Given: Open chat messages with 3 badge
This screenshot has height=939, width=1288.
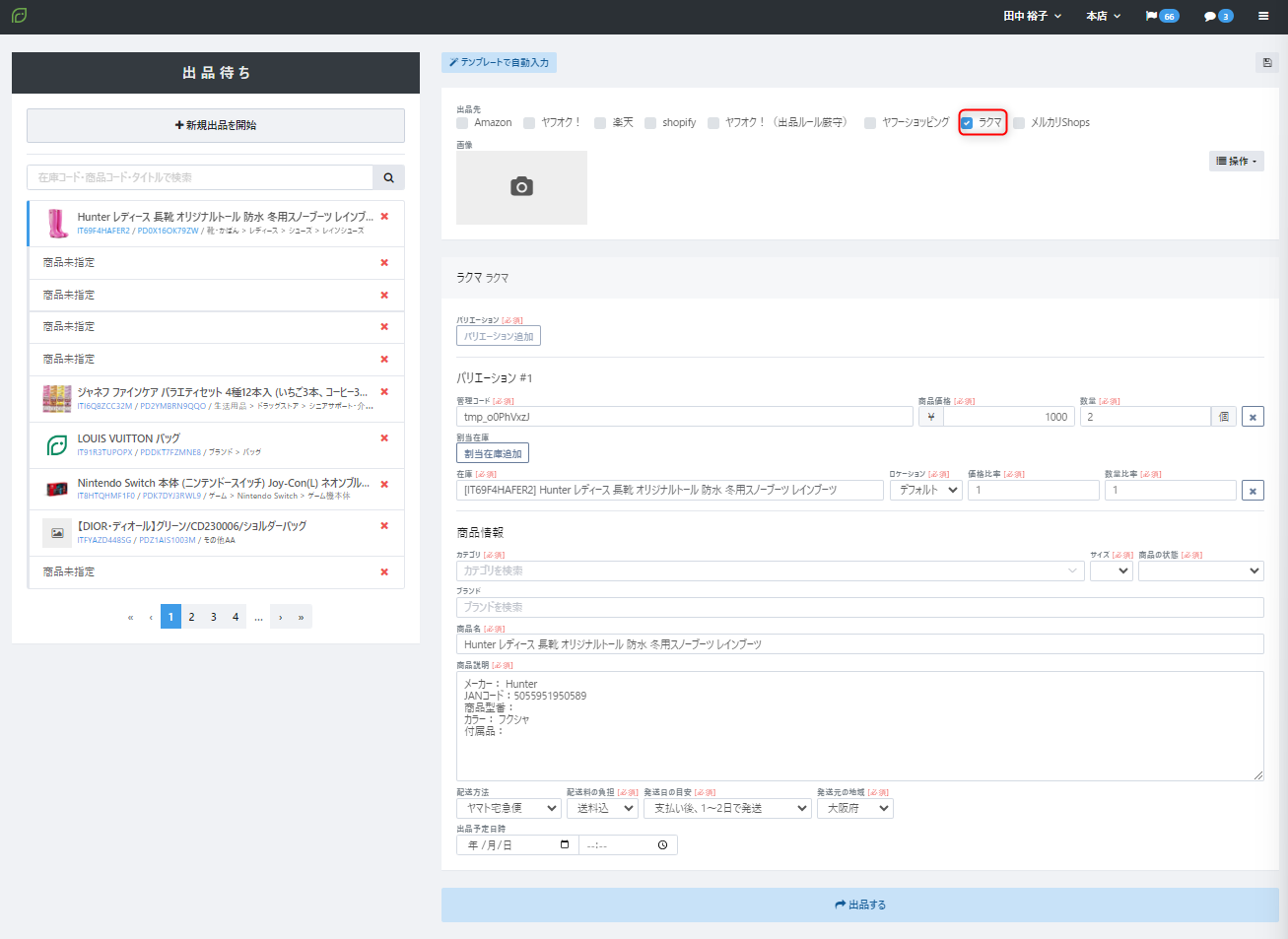Looking at the screenshot, I should tap(1218, 16).
